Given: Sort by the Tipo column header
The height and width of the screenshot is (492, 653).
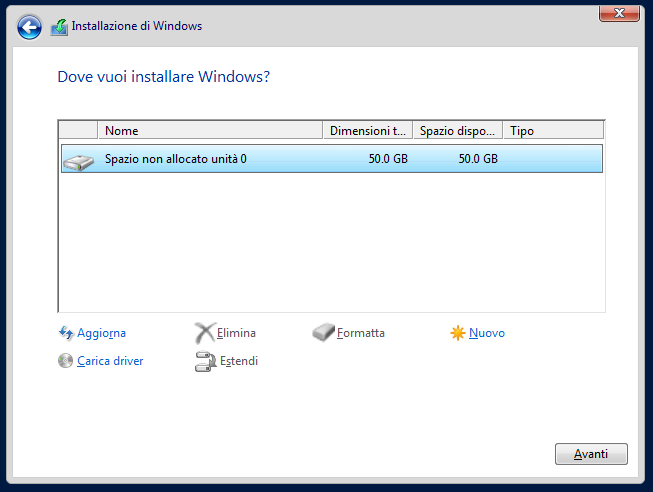Looking at the screenshot, I should 553,130.
